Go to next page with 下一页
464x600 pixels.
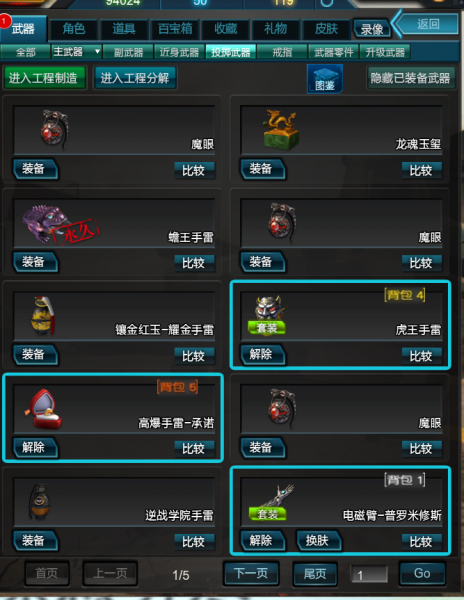tap(251, 574)
